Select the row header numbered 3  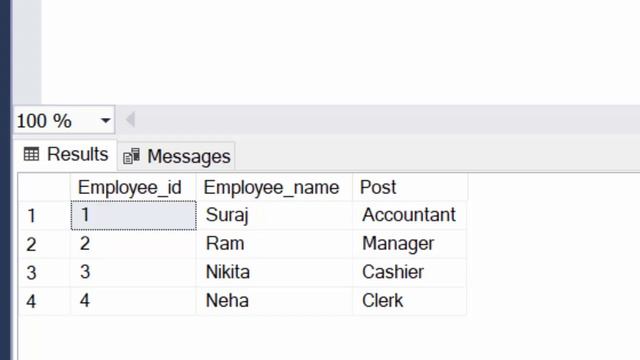[x=44, y=272]
